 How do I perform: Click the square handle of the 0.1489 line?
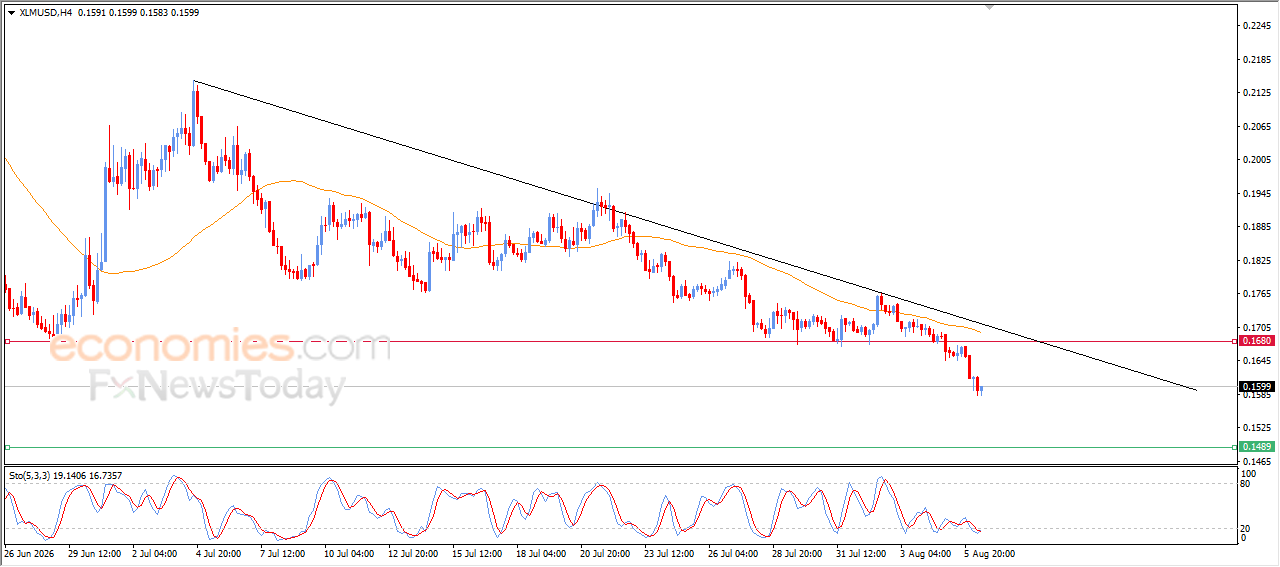[x=8, y=447]
